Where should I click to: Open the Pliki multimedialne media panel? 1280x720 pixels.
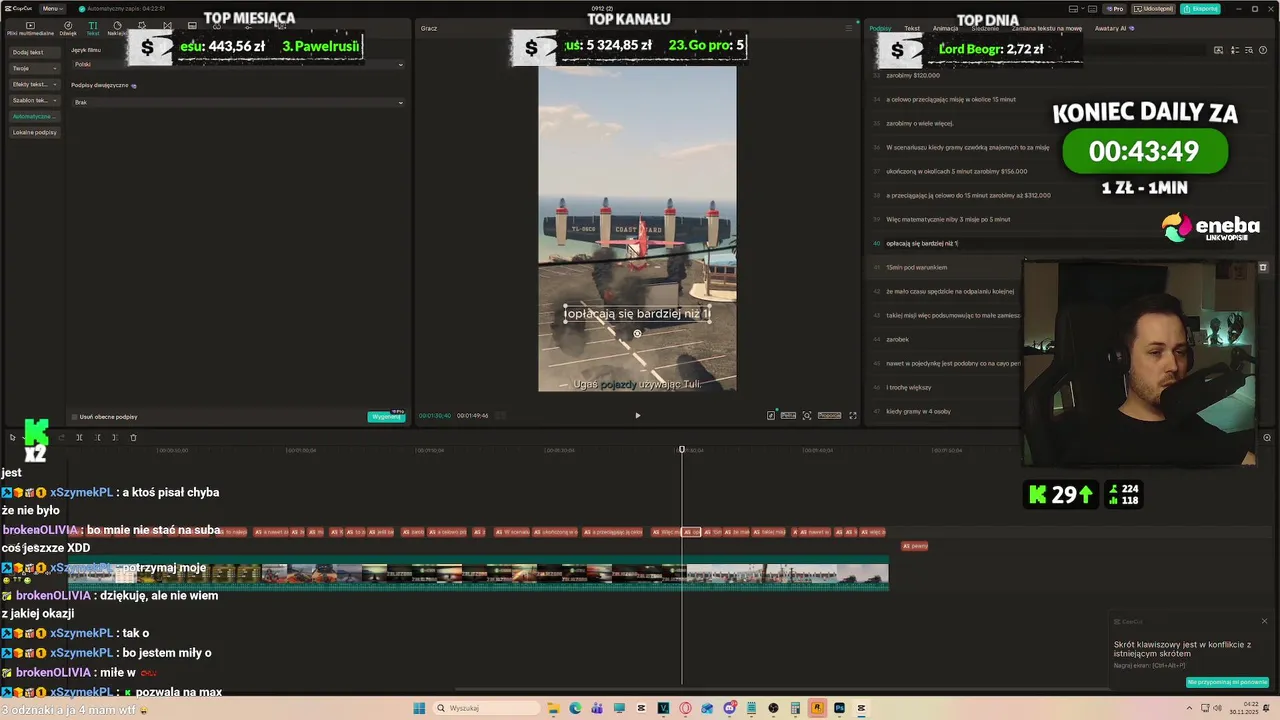point(30,28)
